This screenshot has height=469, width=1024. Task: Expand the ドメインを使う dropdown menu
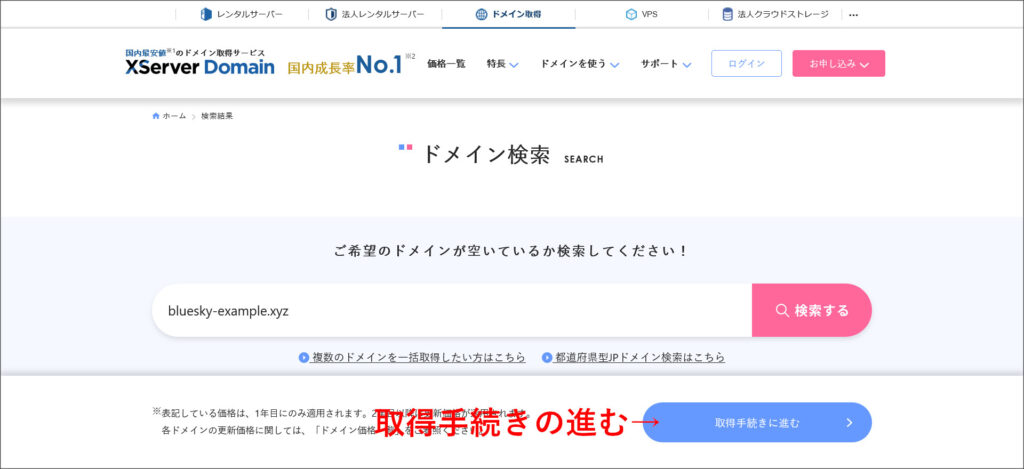pyautogui.click(x=580, y=64)
